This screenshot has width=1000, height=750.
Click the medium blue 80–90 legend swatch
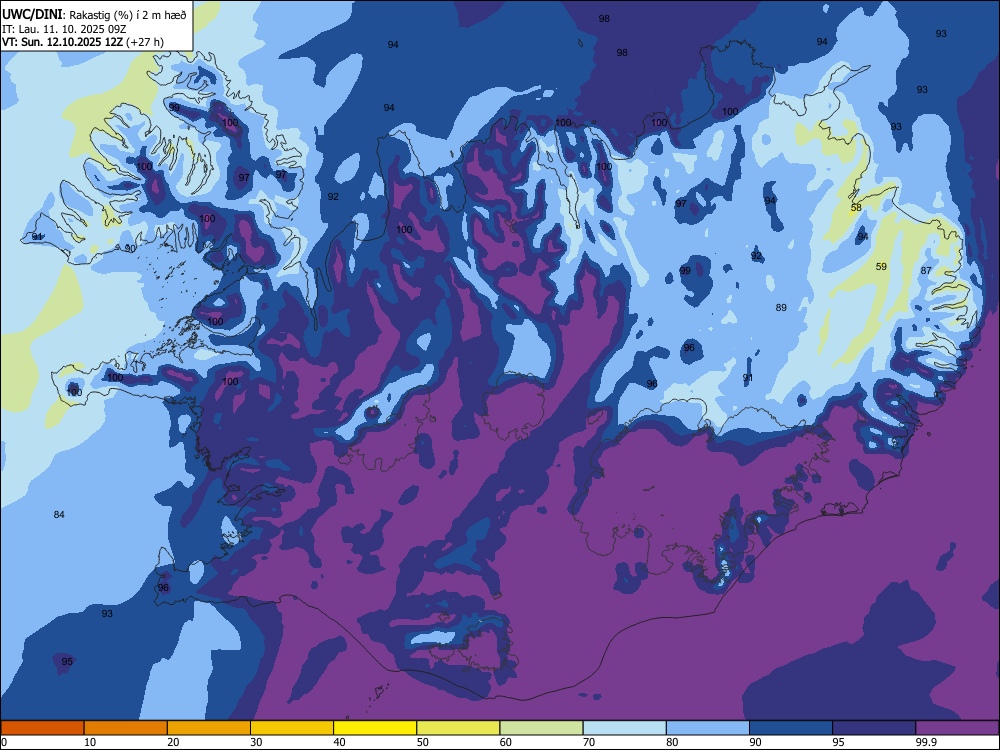pos(708,728)
